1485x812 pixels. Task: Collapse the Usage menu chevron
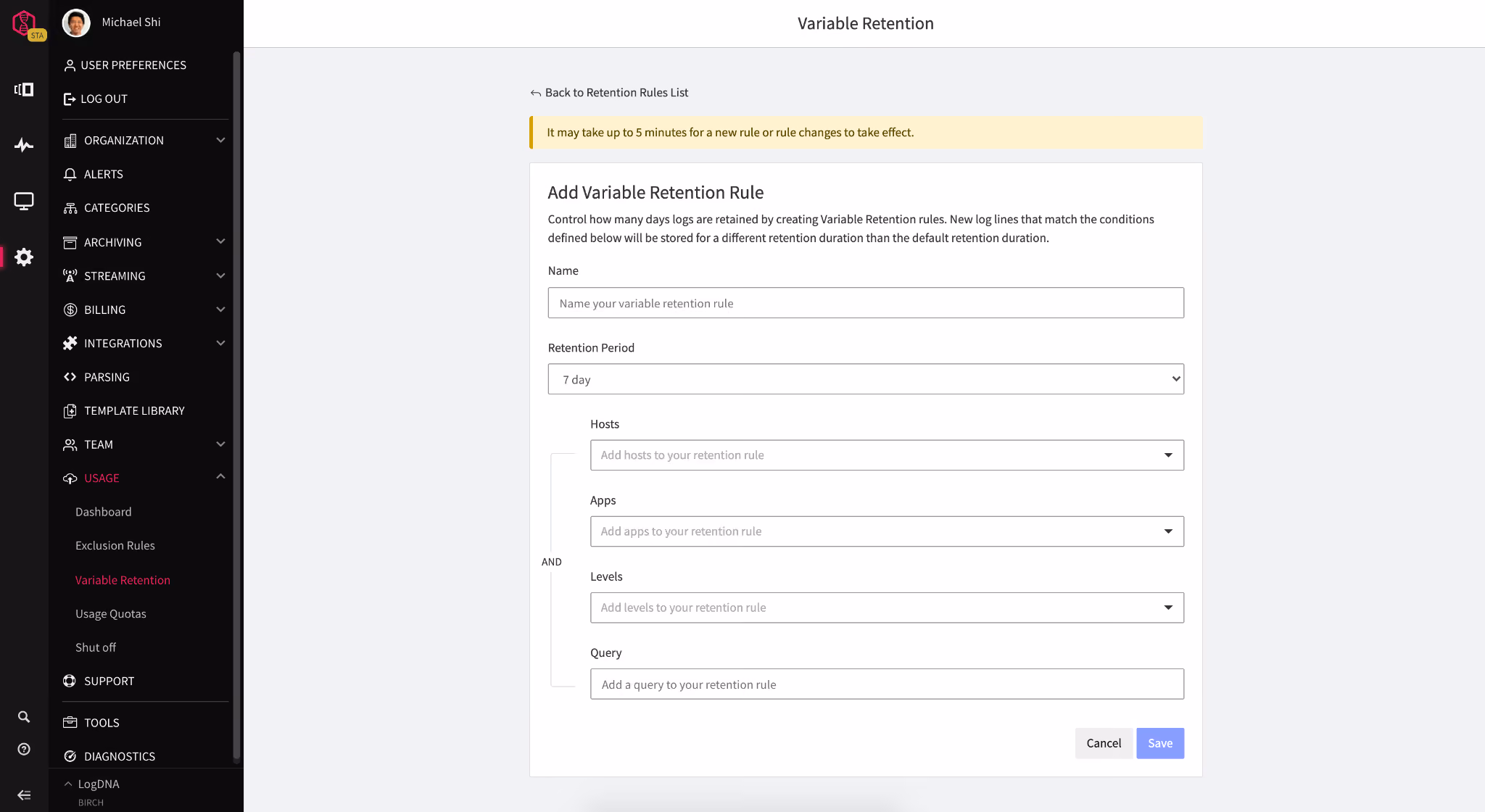click(220, 476)
